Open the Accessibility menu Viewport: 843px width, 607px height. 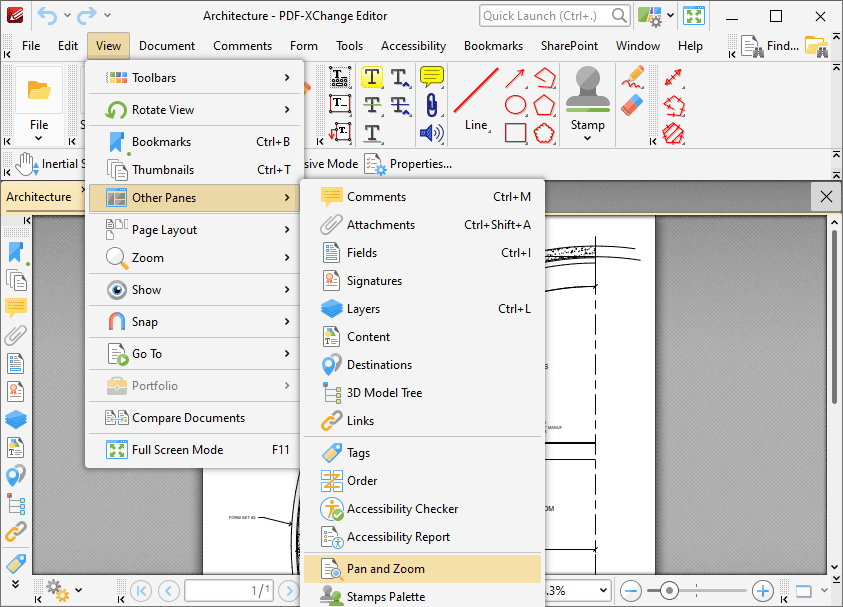click(413, 46)
